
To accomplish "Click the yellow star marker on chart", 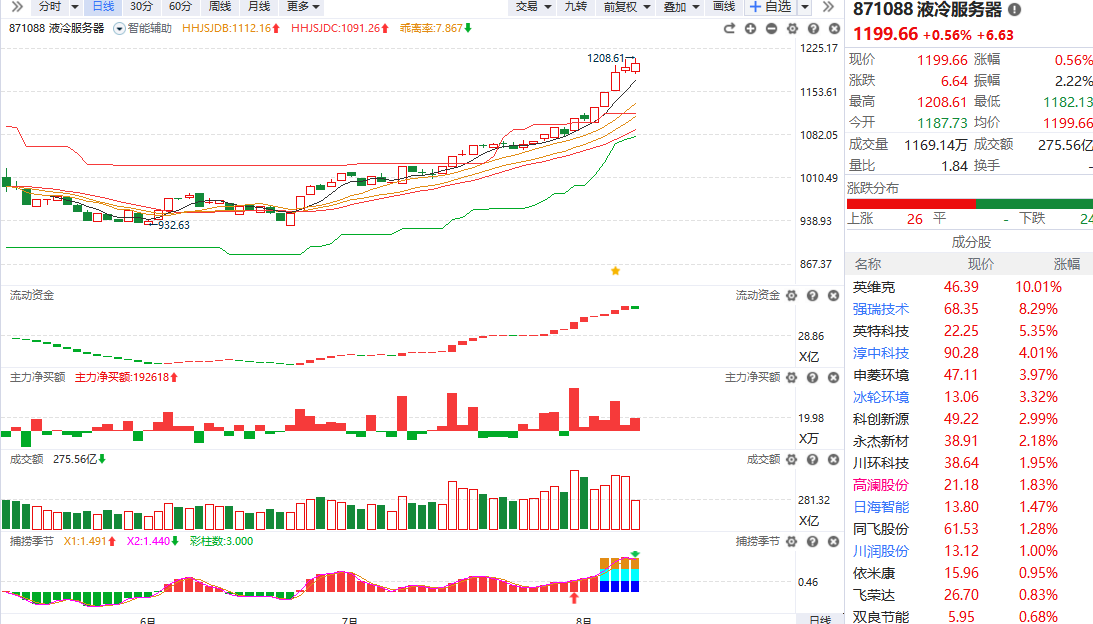I will tap(616, 271).
